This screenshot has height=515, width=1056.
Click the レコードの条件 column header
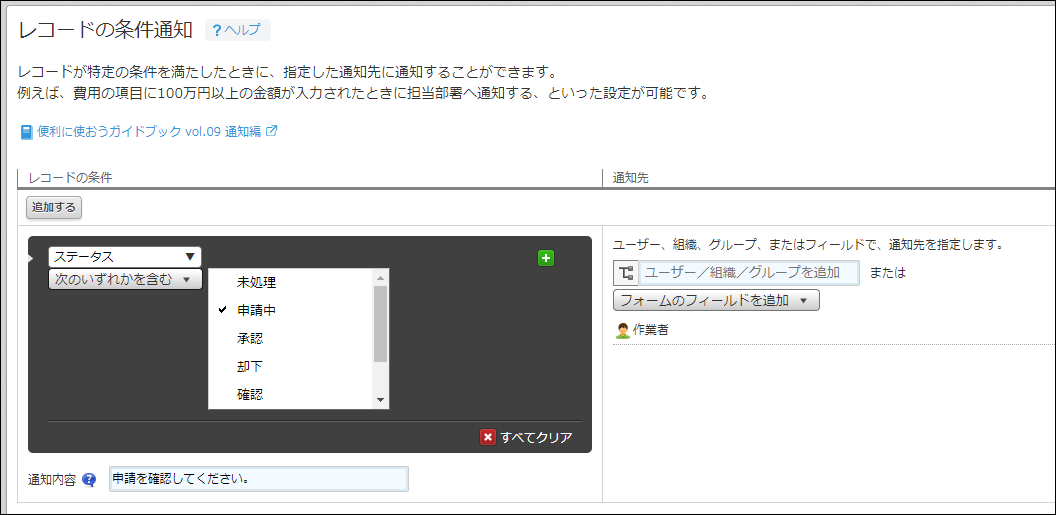coord(70,178)
